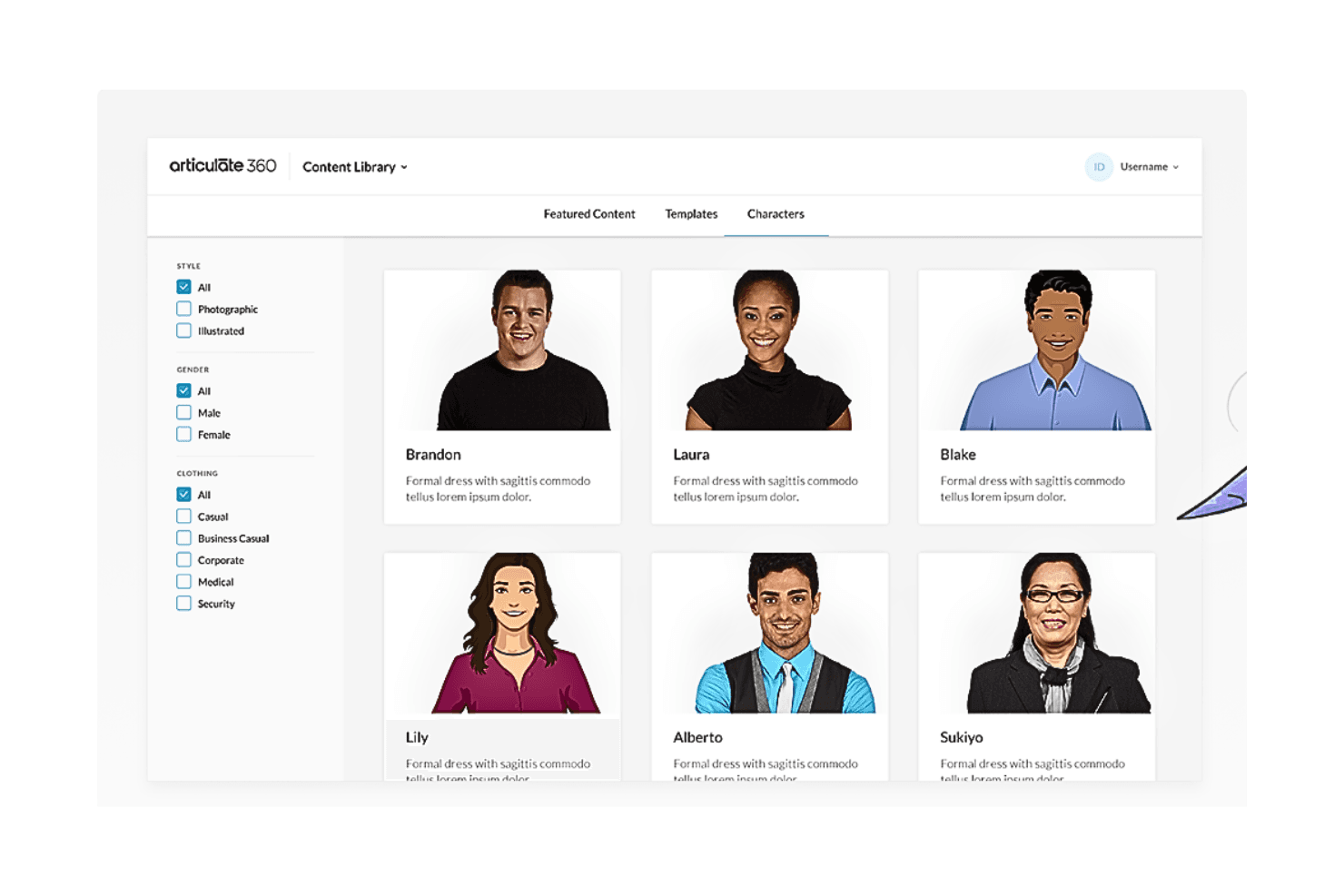This screenshot has width=1344, height=896.
Task: Tick the Casual clothing checkbox
Action: click(x=183, y=516)
